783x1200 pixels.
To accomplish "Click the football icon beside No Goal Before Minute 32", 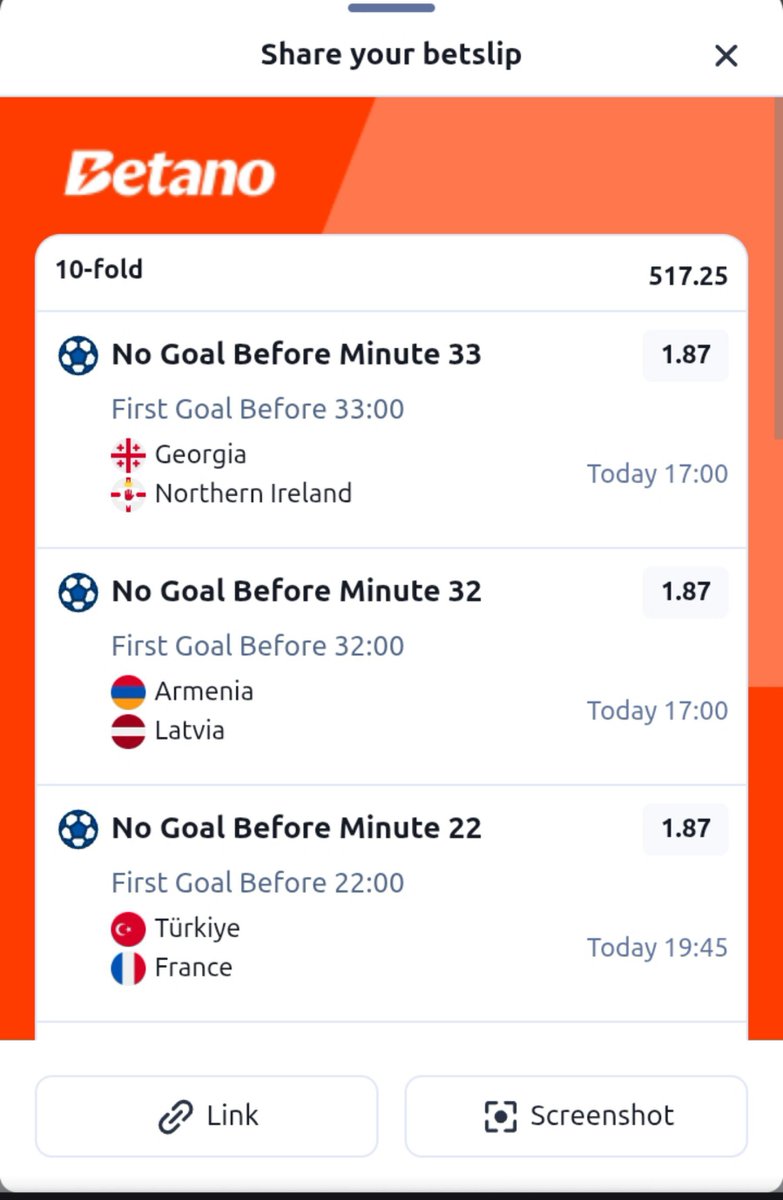I will [78, 592].
